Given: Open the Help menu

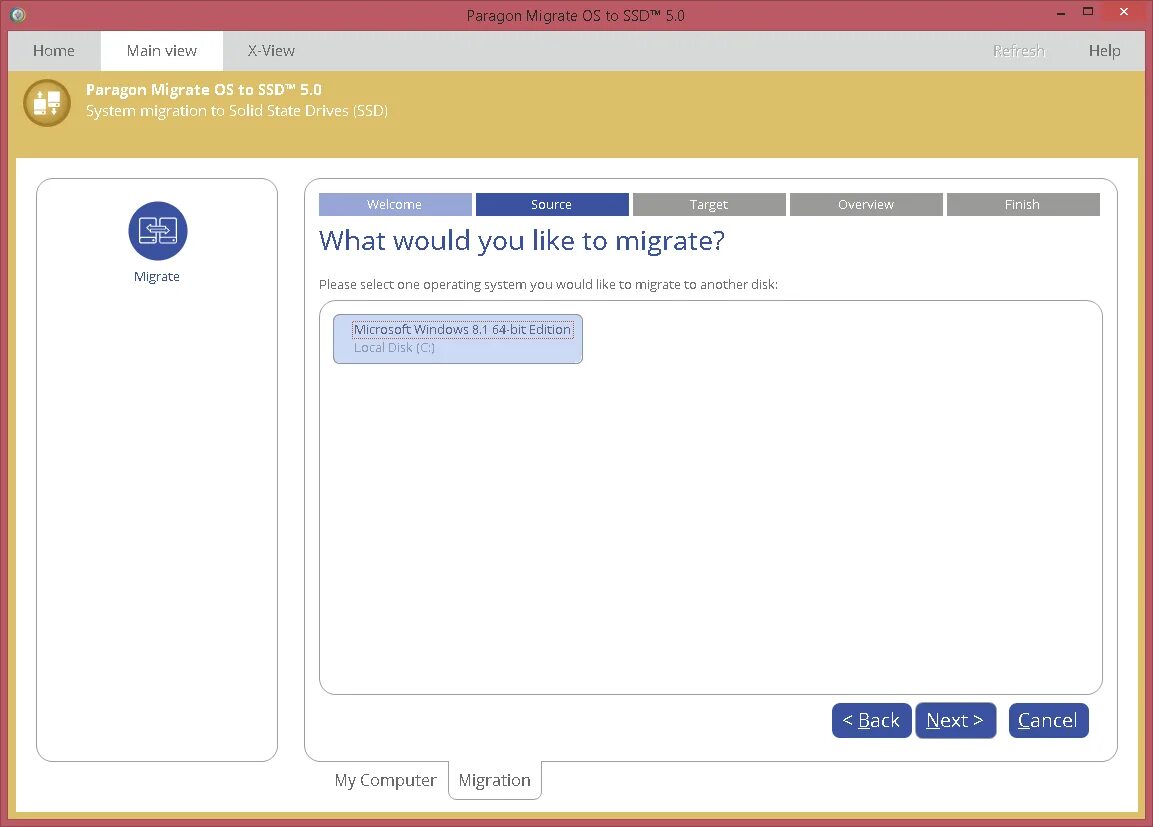Looking at the screenshot, I should pyautogui.click(x=1104, y=51).
